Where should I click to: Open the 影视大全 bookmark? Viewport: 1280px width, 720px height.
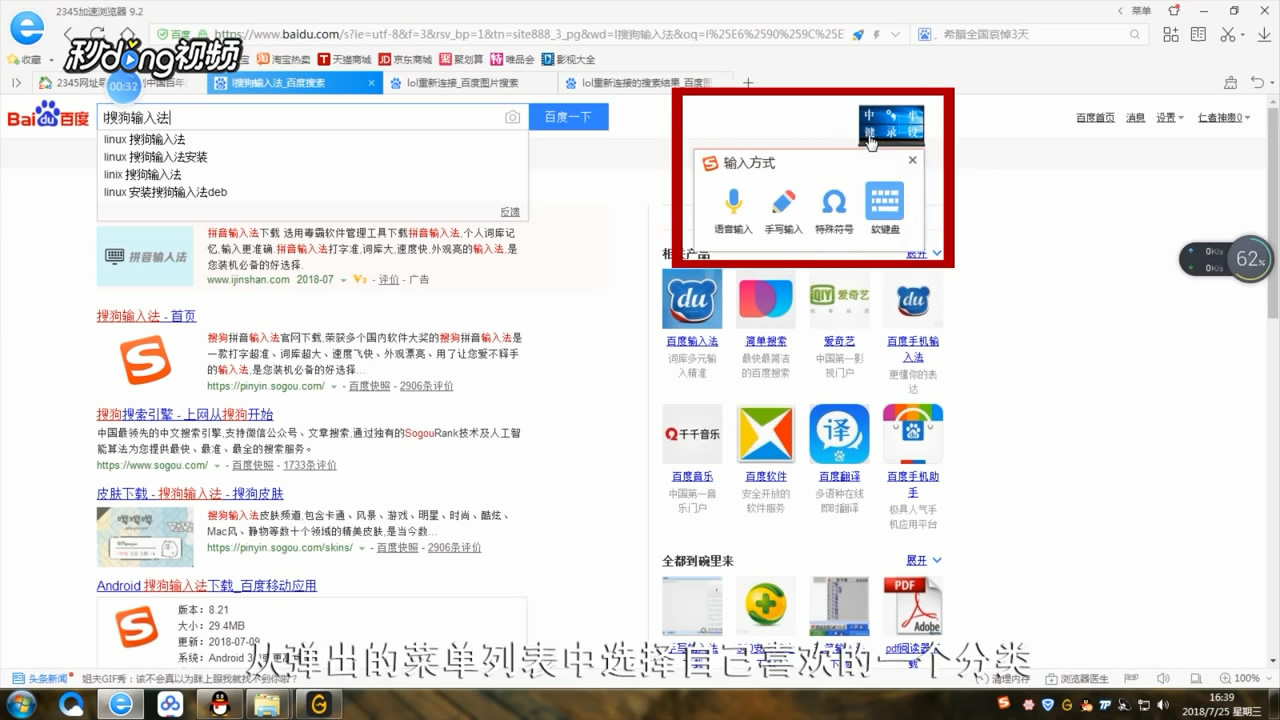pos(567,60)
